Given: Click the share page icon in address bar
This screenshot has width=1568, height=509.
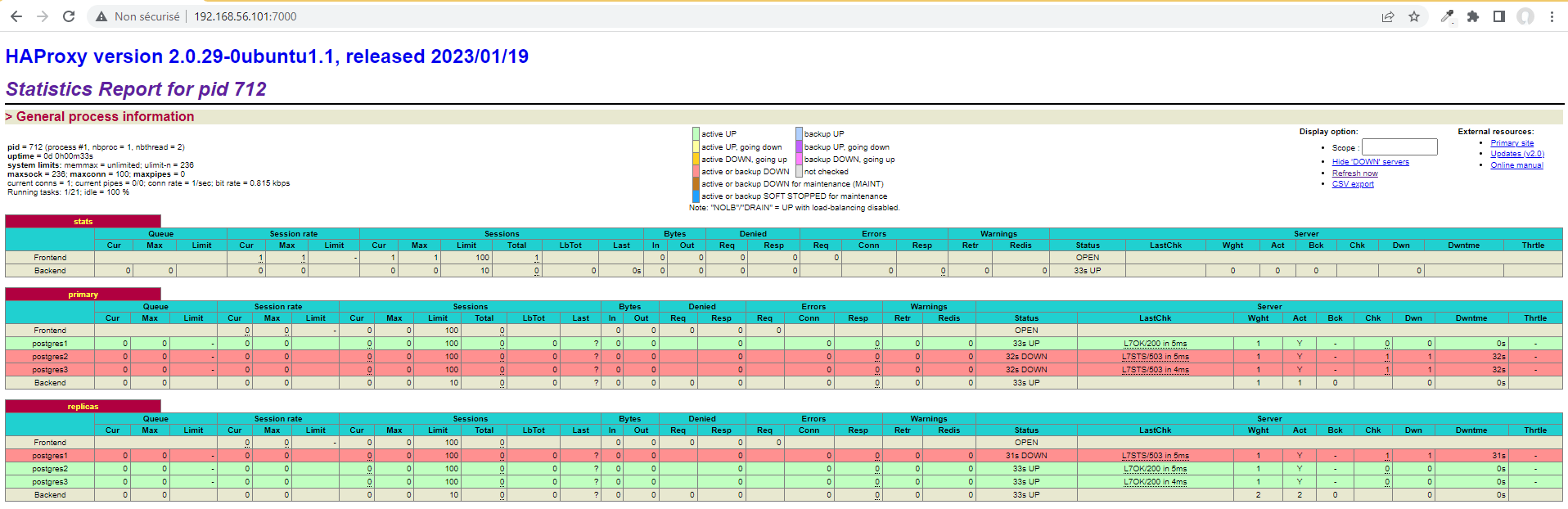Looking at the screenshot, I should point(1388,16).
